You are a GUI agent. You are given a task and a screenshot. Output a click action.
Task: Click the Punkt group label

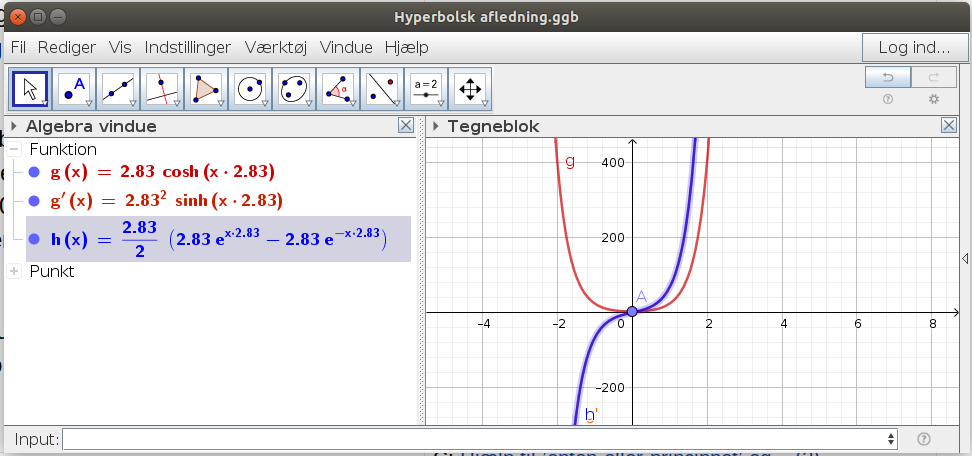tap(51, 271)
